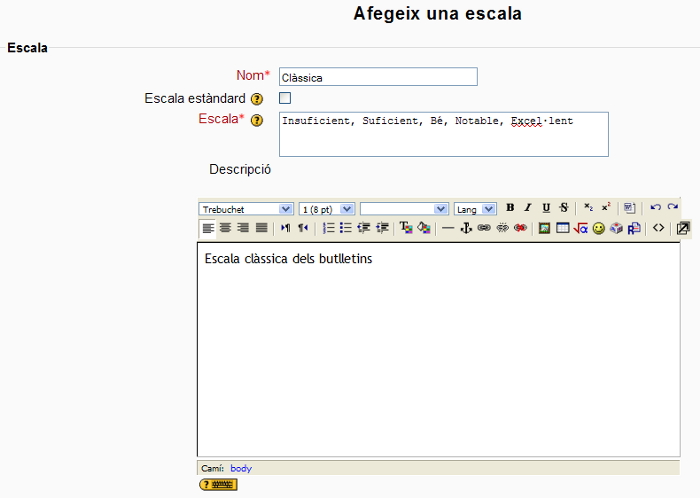The height and width of the screenshot is (498, 700).
Task: Click the 'Camí:' status label
Action: click(x=212, y=469)
